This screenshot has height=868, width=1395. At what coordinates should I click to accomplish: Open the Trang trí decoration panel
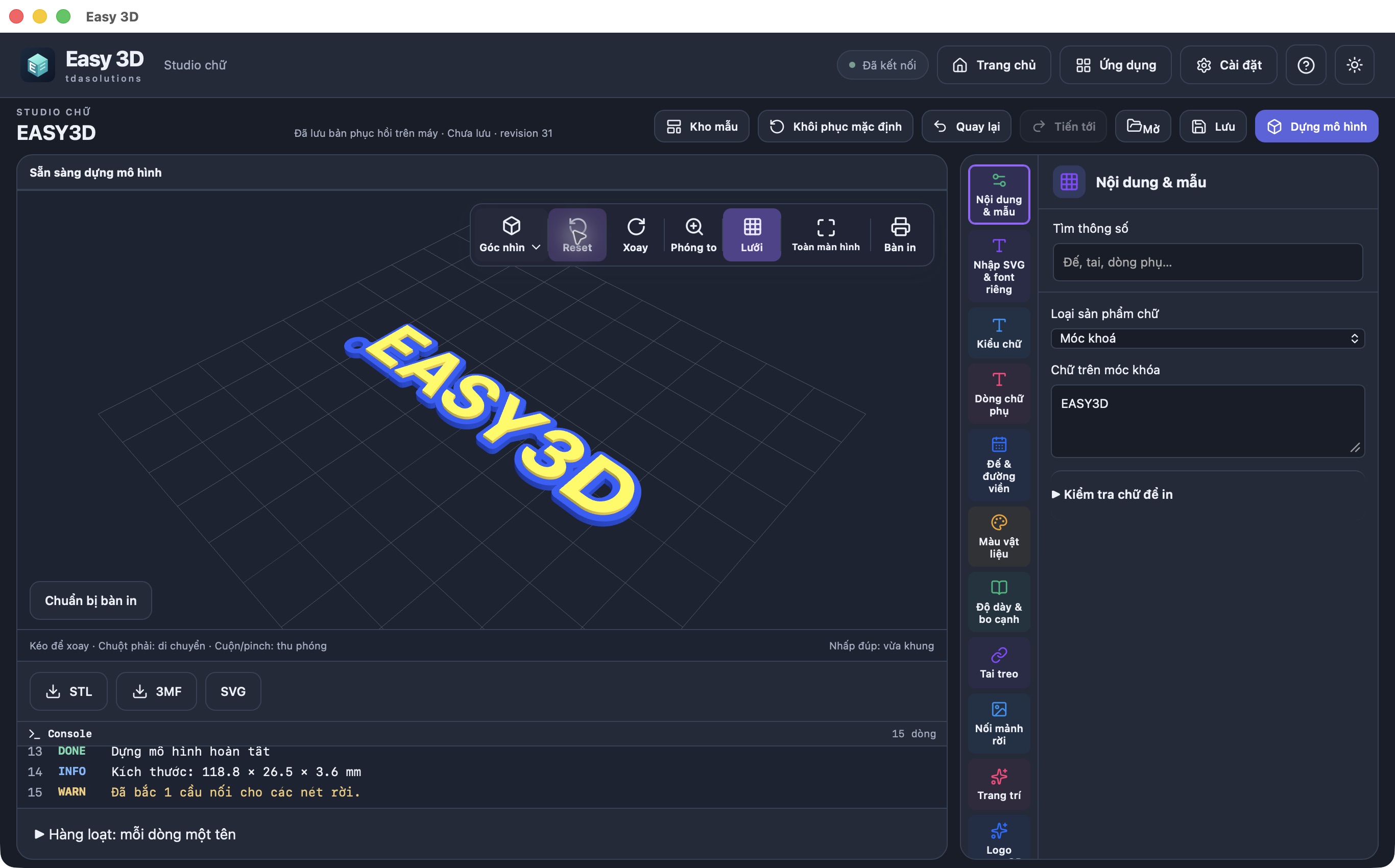(999, 784)
